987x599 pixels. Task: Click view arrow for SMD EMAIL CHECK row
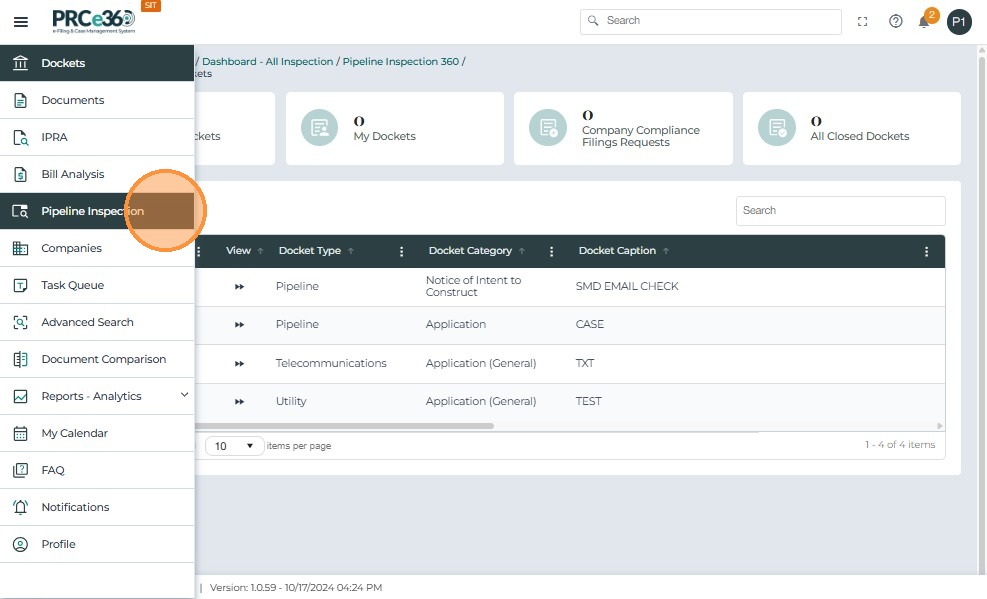point(239,287)
